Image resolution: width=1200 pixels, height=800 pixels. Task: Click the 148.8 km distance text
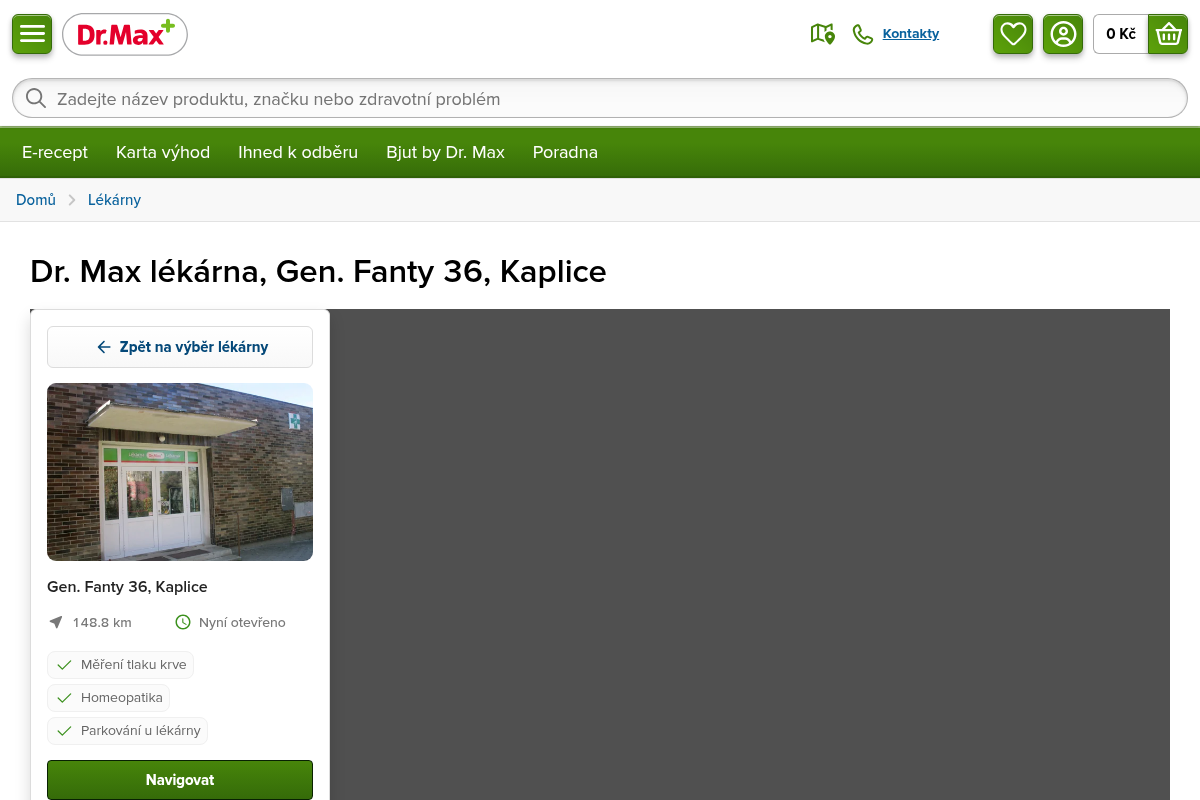(x=102, y=622)
